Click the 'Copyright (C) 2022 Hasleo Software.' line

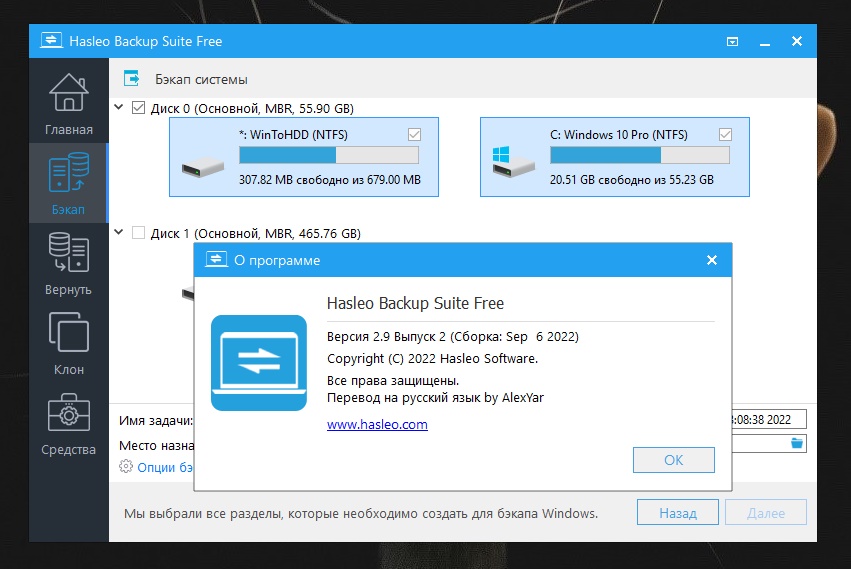(433, 358)
